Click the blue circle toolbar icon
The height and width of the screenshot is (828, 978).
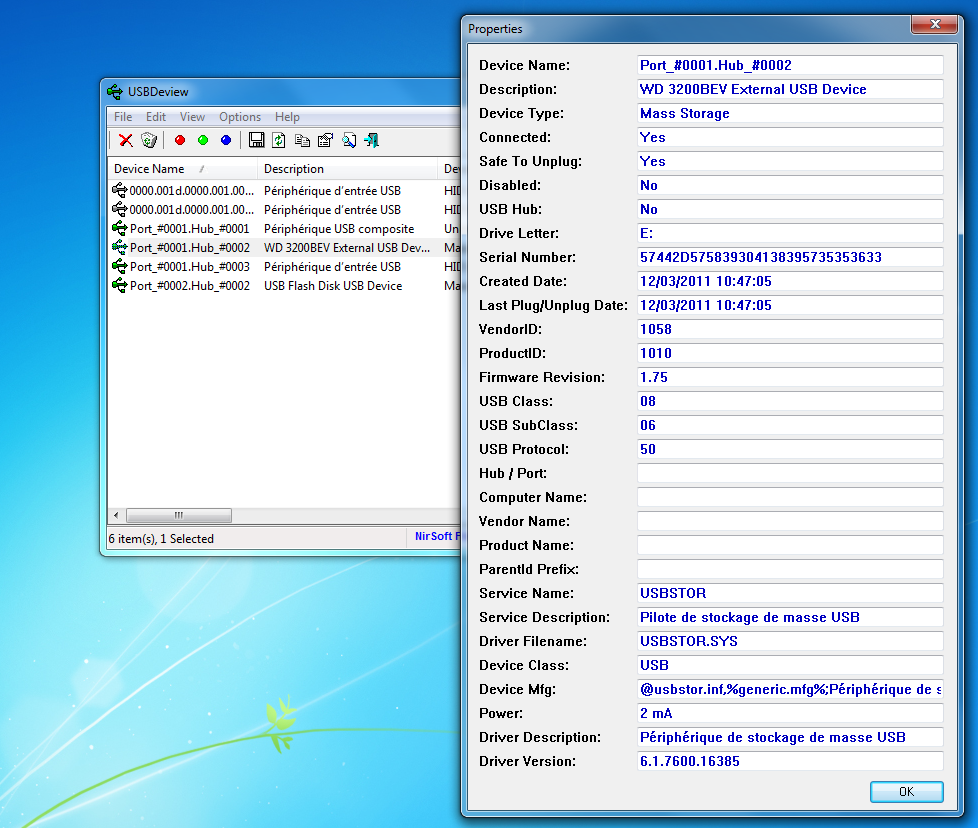(226, 141)
